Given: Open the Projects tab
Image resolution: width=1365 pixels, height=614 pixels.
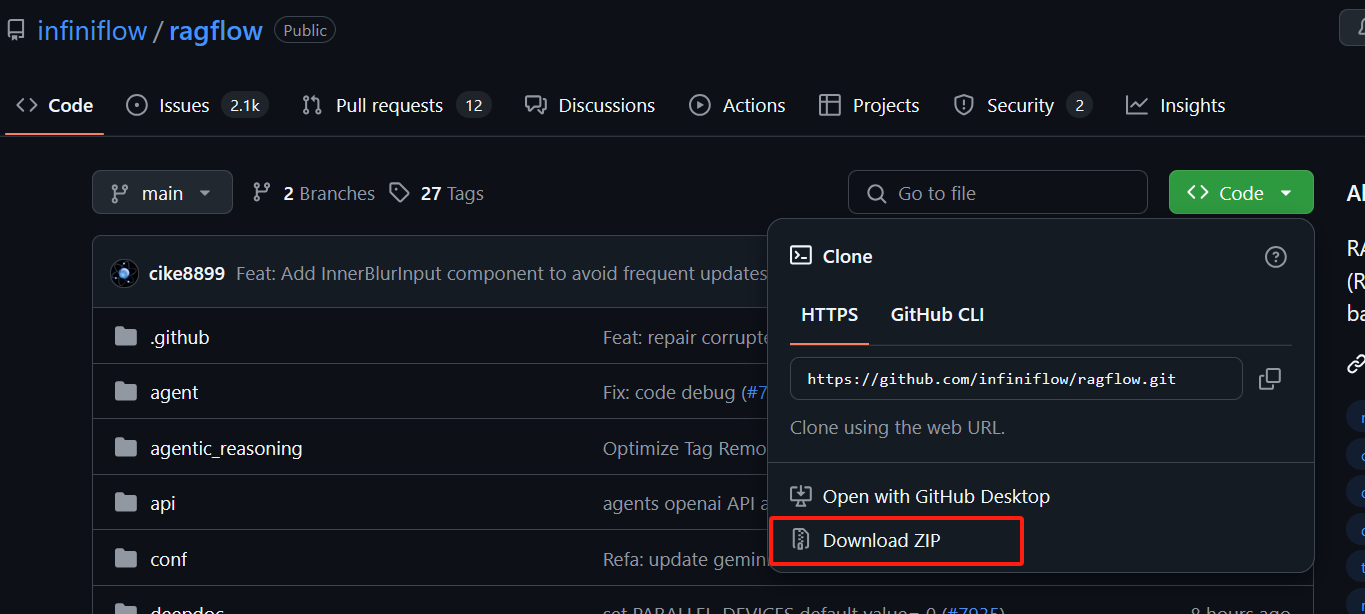Looking at the screenshot, I should coord(869,105).
